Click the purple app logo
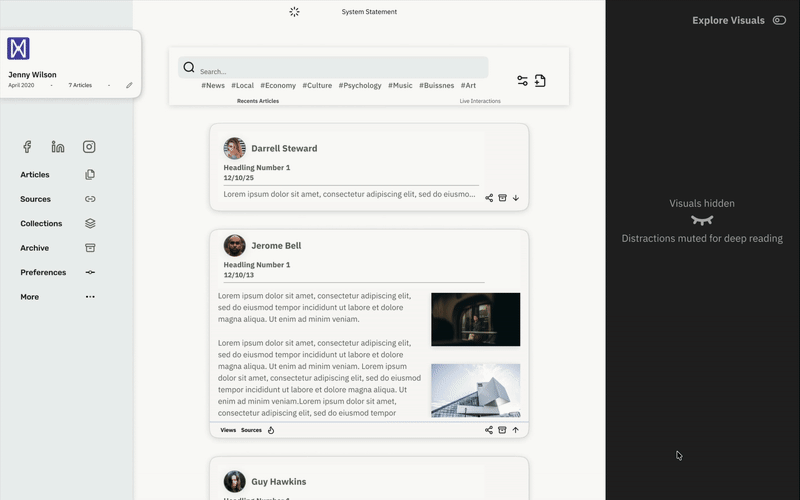Image resolution: width=800 pixels, height=500 pixels. [18, 48]
